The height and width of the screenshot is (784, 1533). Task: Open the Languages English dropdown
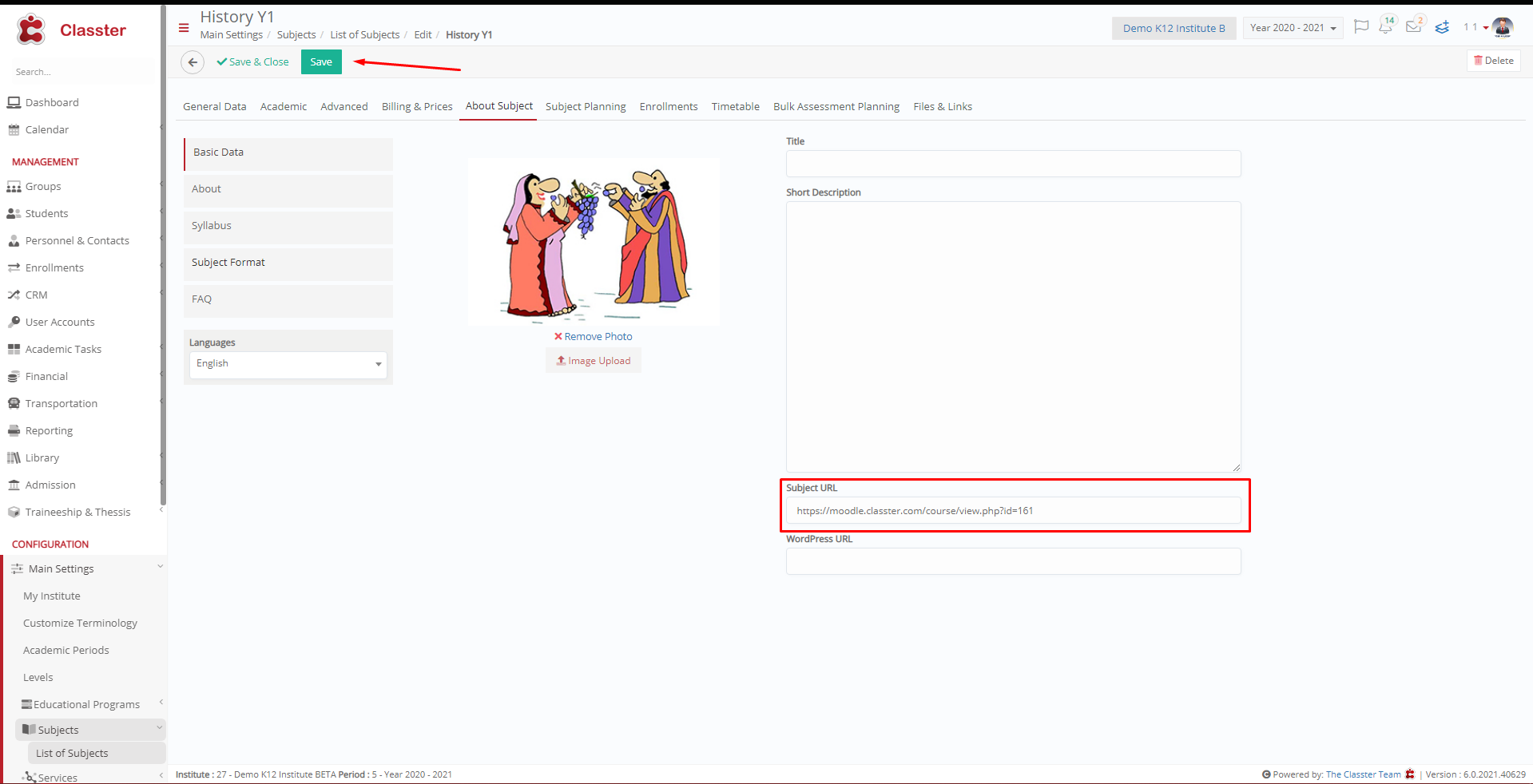[x=288, y=364]
